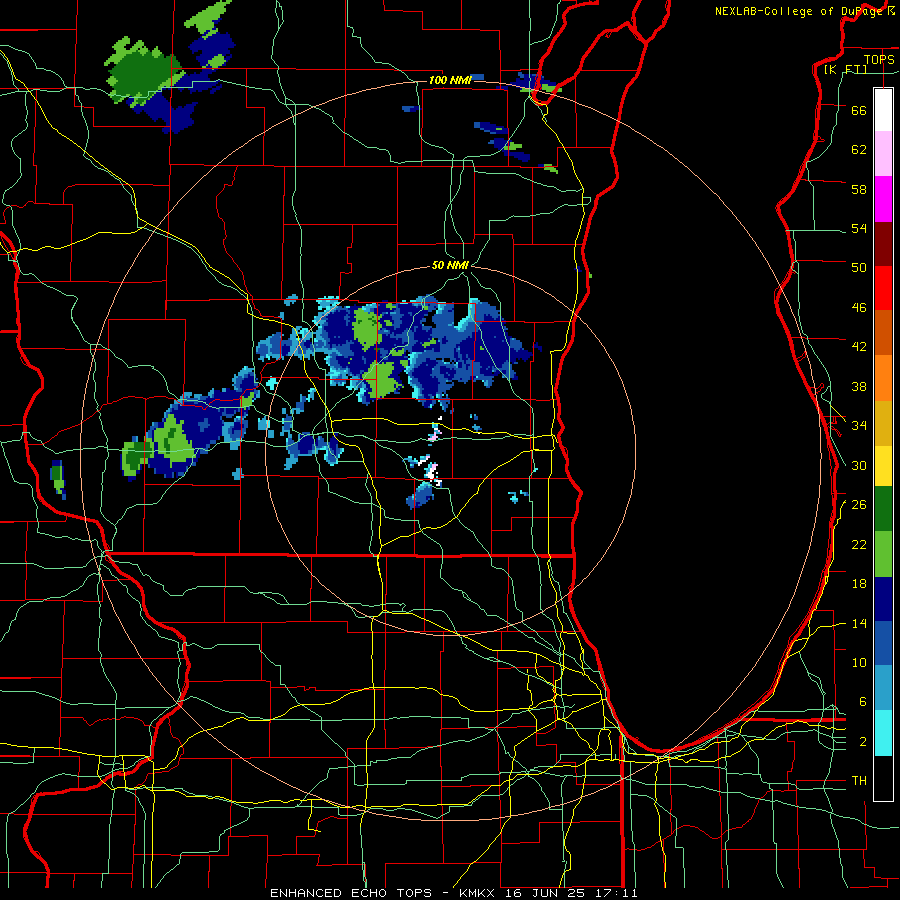Viewport: 900px width, 900px height.
Task: Click the 'TOPS' legend title
Action: [879, 59]
